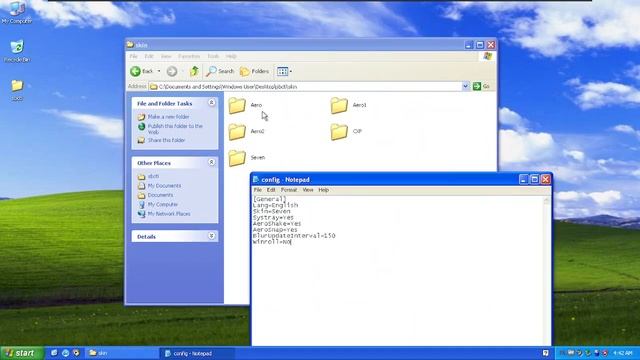Click the WinRoll=No line
640x360 pixels.
pos(272,242)
